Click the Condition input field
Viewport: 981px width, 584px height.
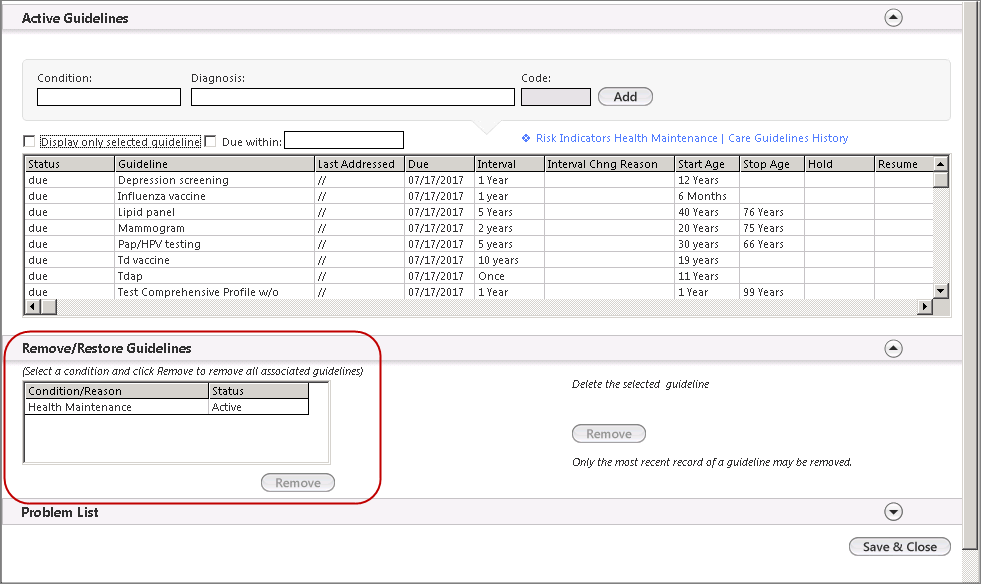[109, 97]
